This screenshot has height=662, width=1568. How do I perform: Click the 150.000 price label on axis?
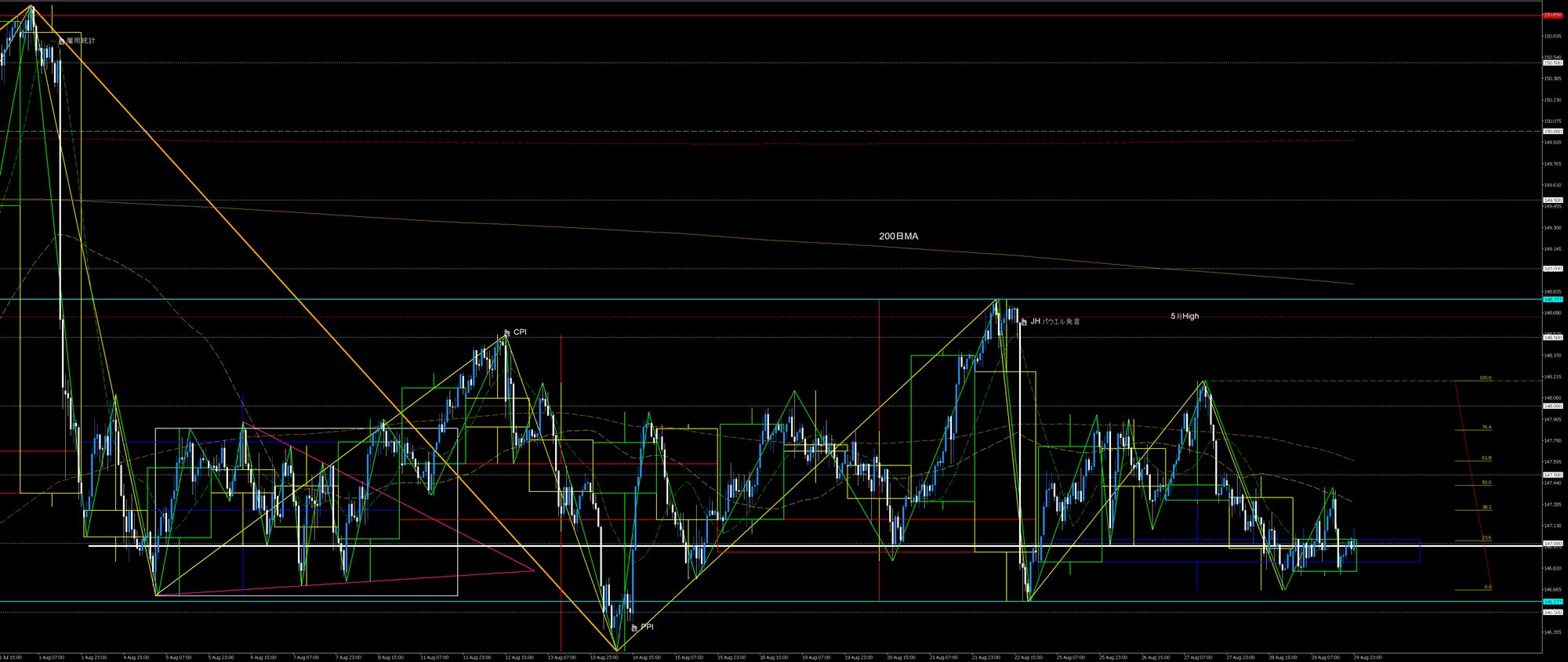pos(1552,132)
